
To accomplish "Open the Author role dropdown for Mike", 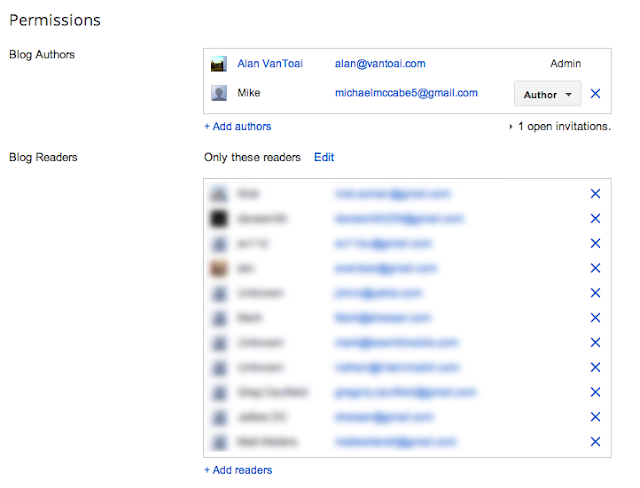I will [x=547, y=94].
